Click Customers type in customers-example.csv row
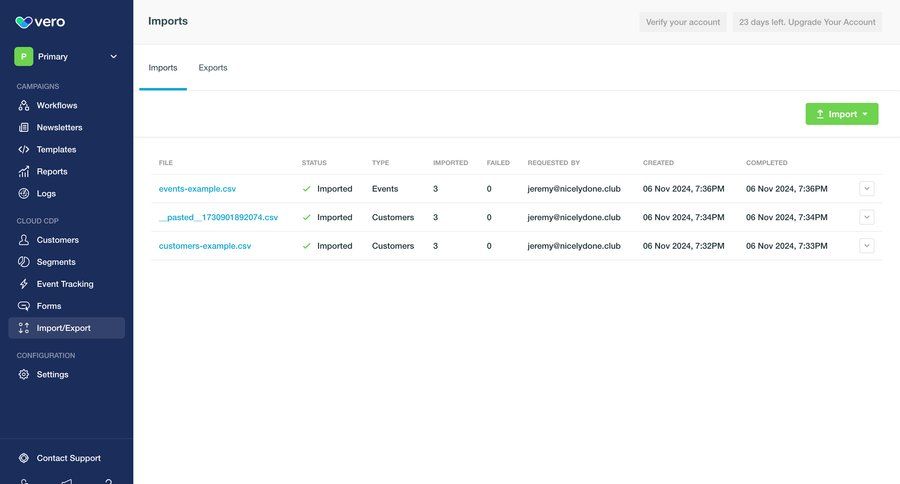Image resolution: width=900 pixels, height=484 pixels. (x=393, y=246)
